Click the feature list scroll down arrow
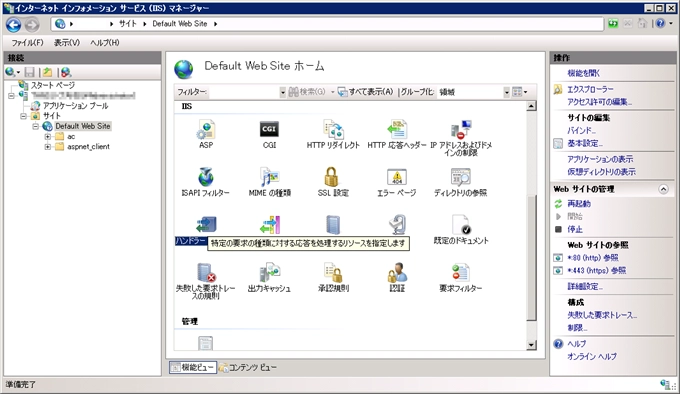The width and height of the screenshot is (680, 394). pyautogui.click(x=531, y=345)
